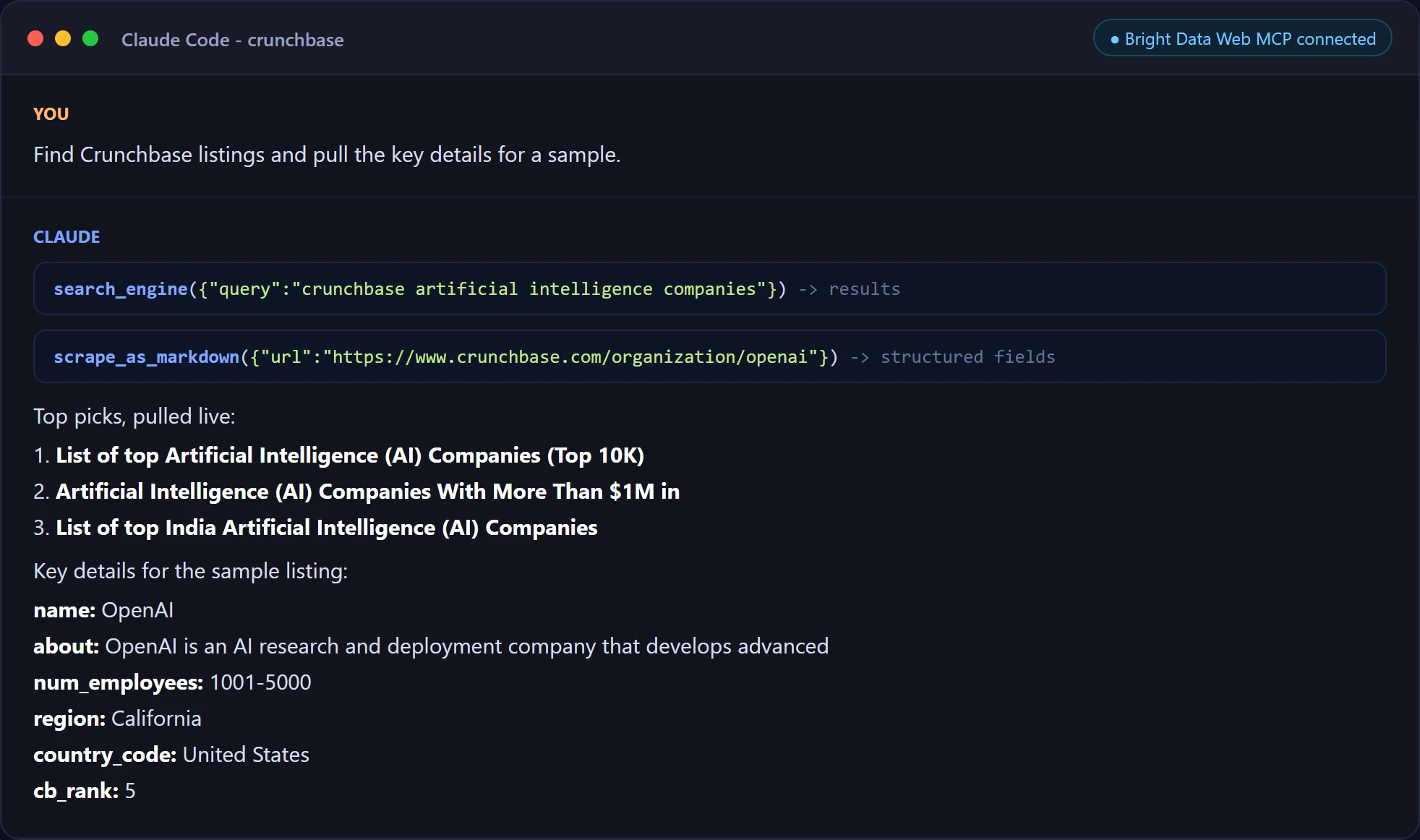1420x840 pixels.
Task: Click the green maximize window dot
Action: point(90,38)
